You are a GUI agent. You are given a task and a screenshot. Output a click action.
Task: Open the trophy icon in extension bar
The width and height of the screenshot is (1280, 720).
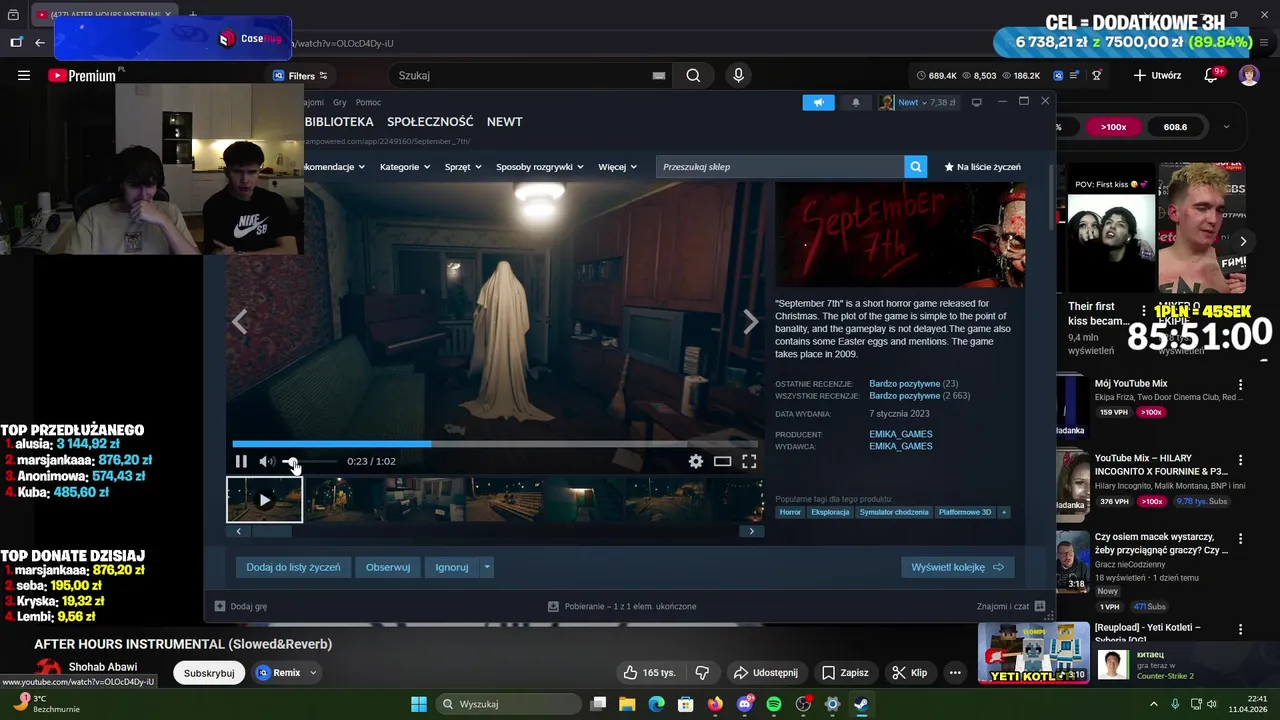[1097, 75]
